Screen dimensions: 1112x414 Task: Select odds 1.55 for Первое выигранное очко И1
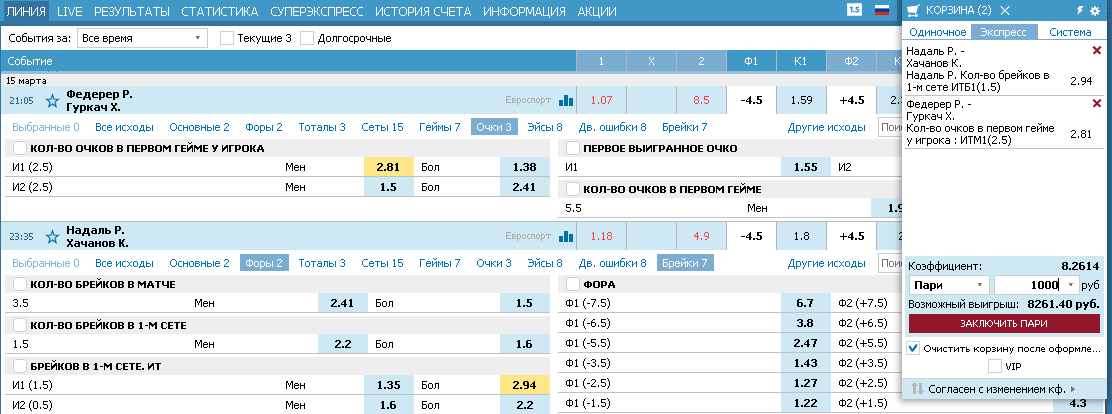pyautogui.click(x=805, y=167)
